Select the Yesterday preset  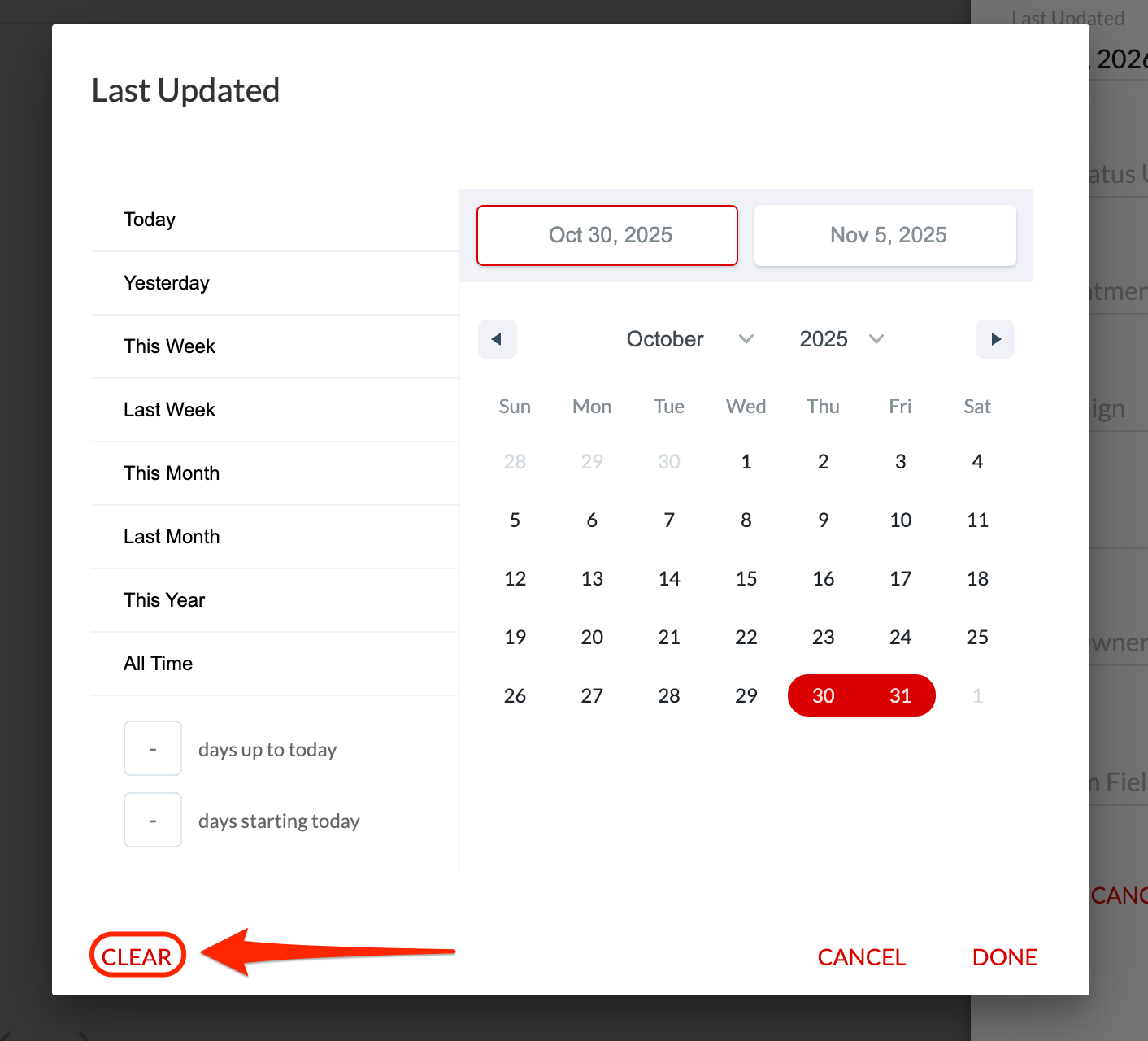coord(167,283)
